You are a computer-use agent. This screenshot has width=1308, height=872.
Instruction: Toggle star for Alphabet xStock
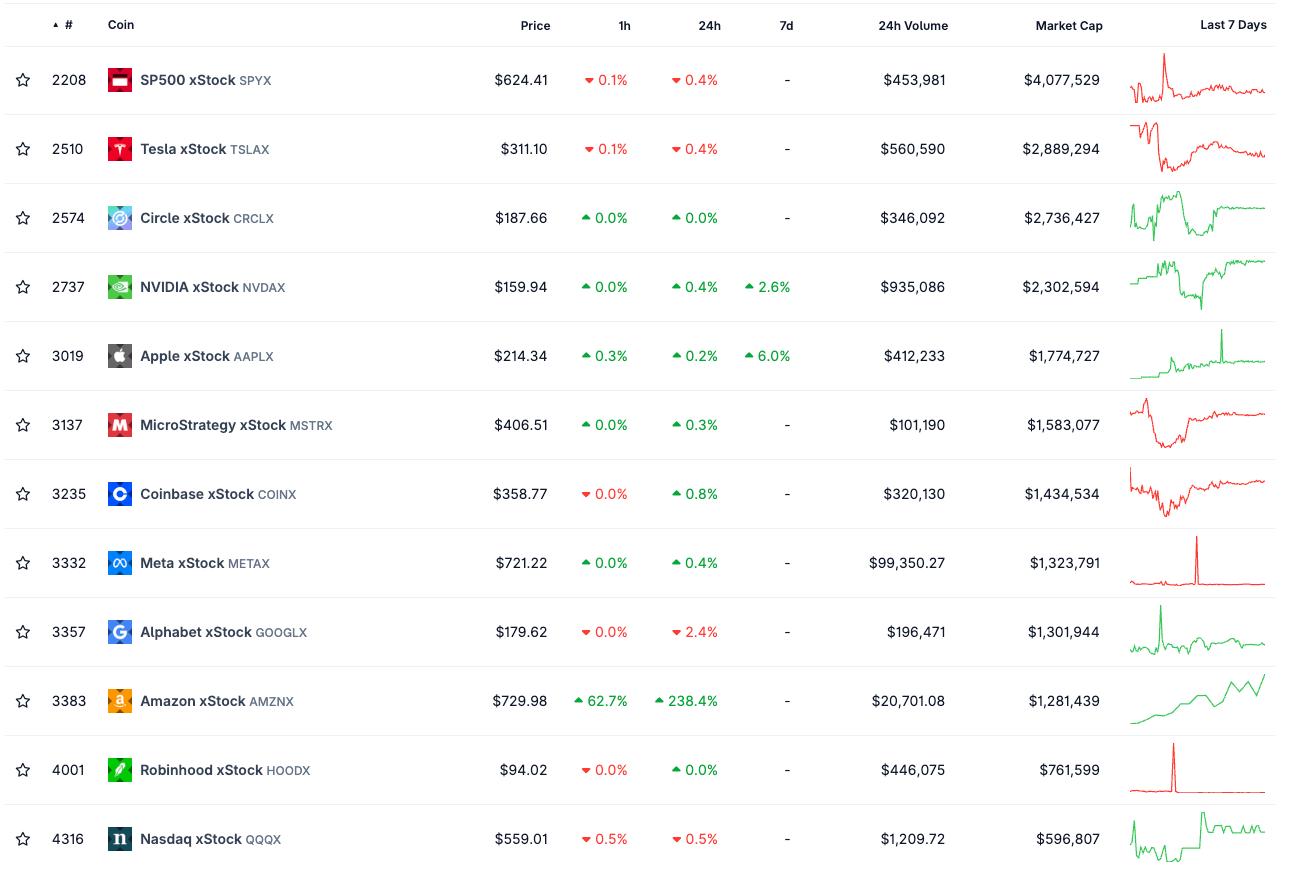point(23,632)
